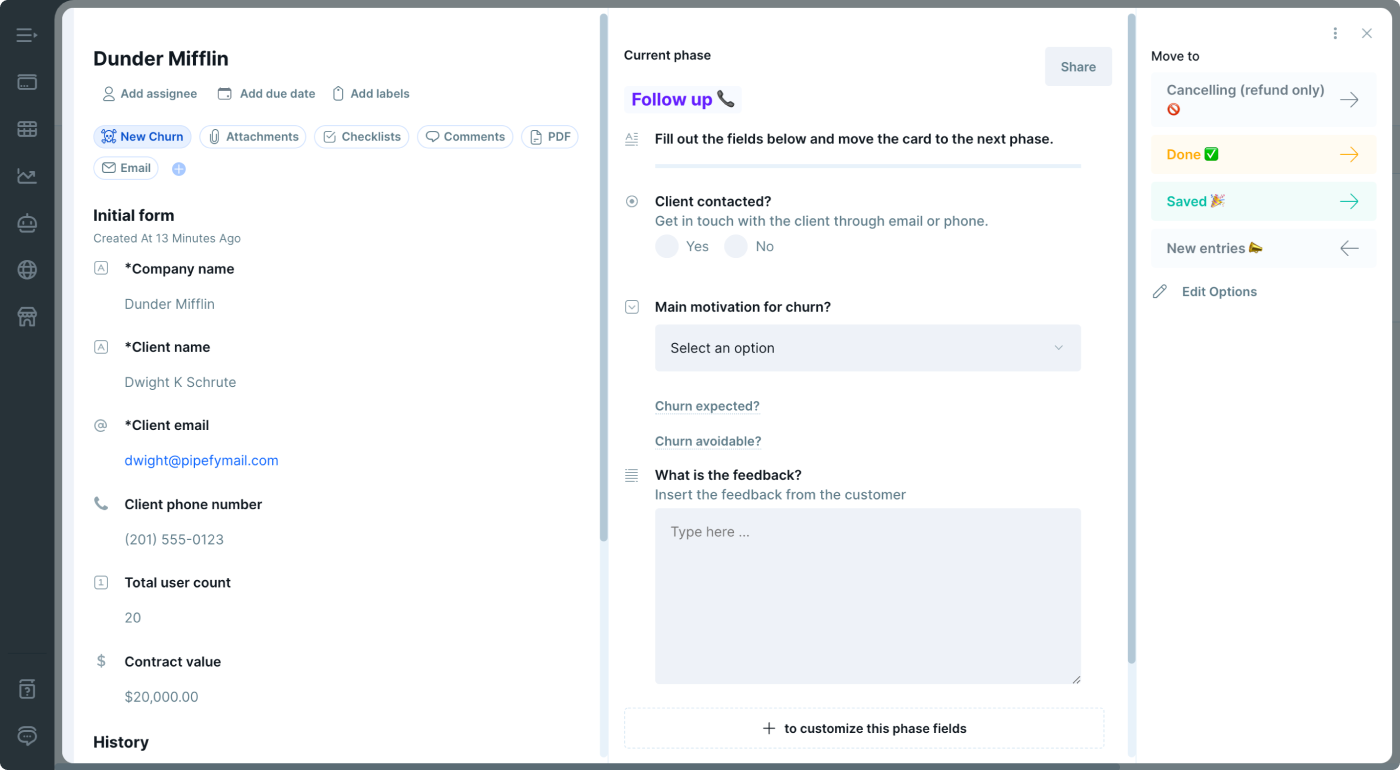Click inside the feedback text area
The height and width of the screenshot is (770, 1400).
click(867, 595)
